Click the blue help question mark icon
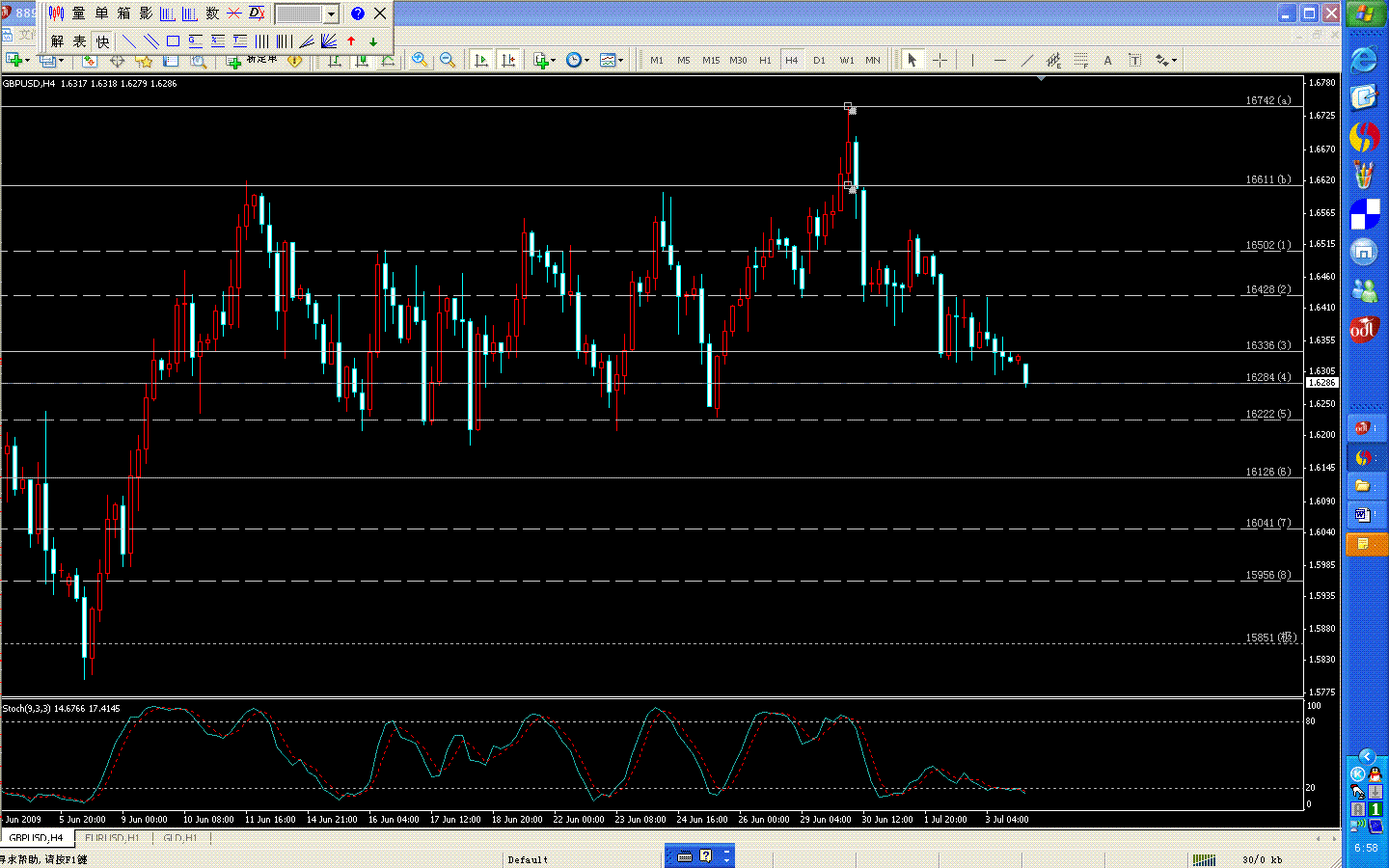Screen dimensions: 1389x868 [x=358, y=14]
